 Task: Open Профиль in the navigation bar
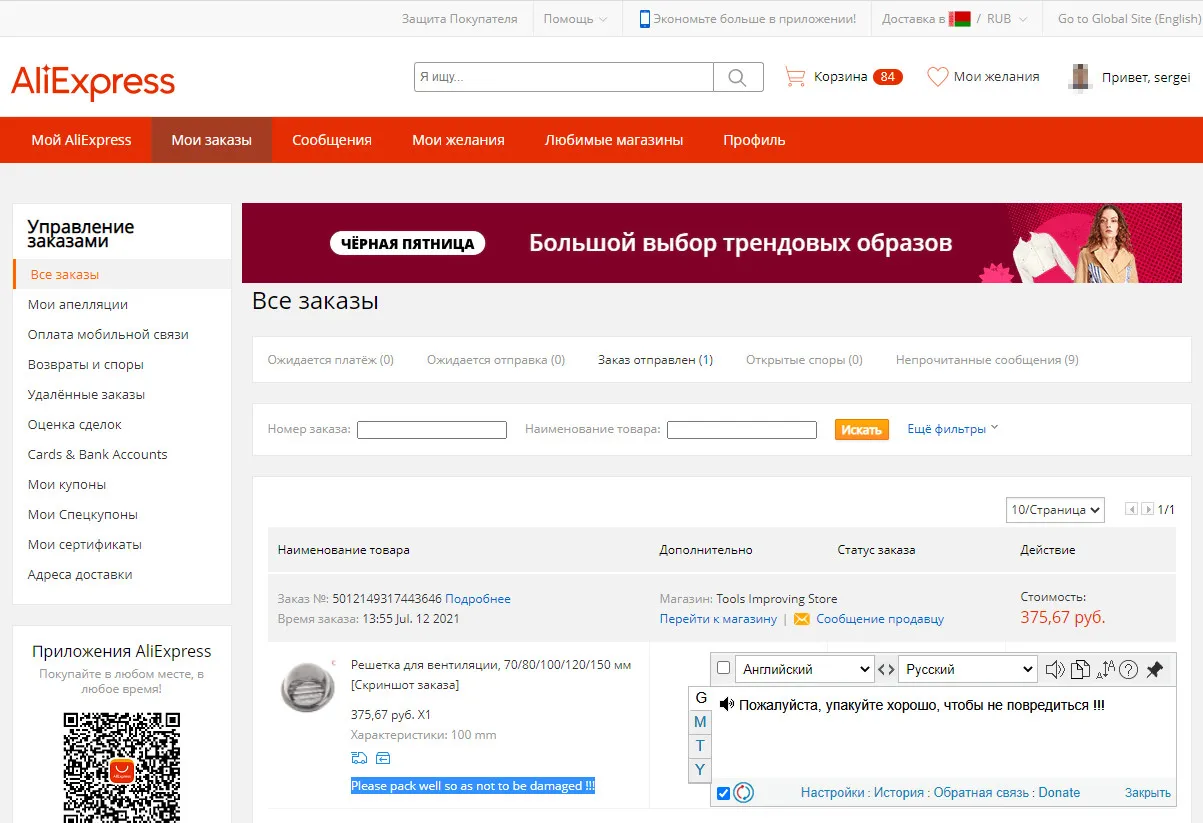[754, 140]
